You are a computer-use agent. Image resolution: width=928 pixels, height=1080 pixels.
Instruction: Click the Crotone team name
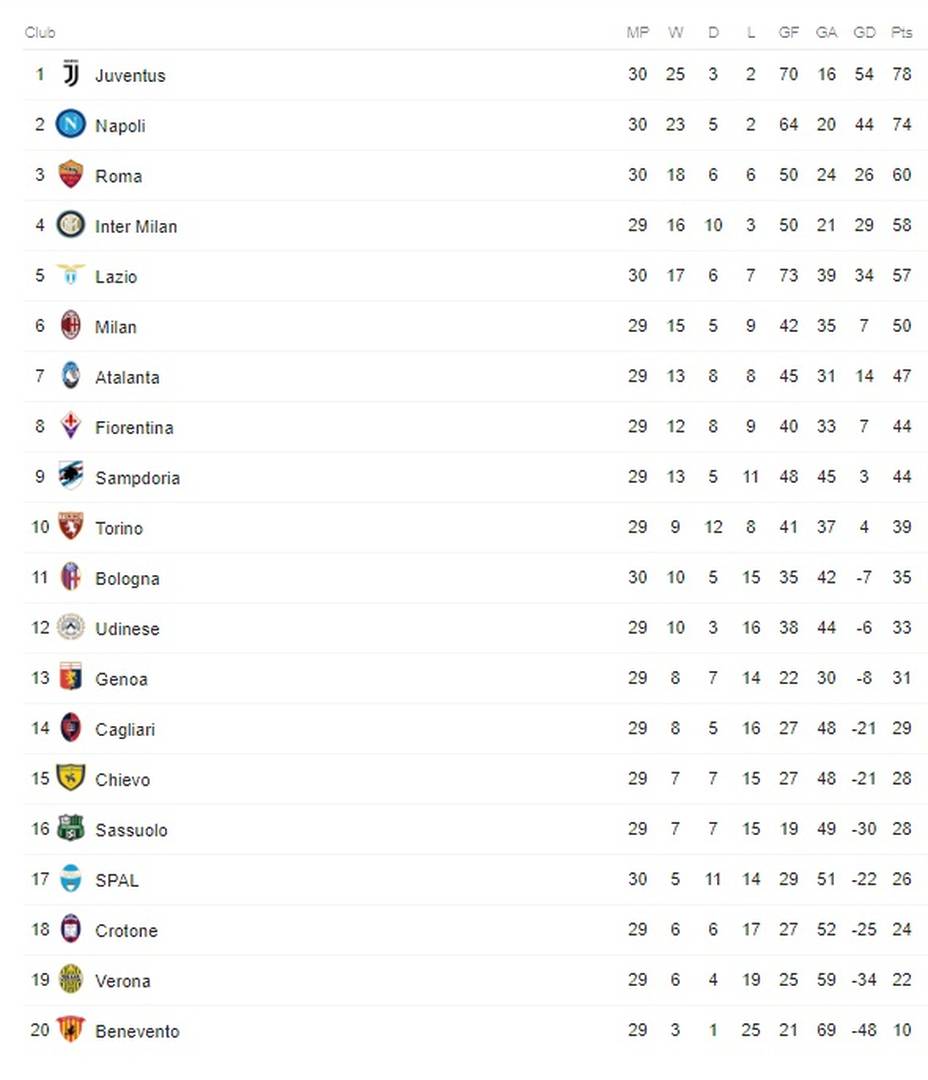coord(126,931)
